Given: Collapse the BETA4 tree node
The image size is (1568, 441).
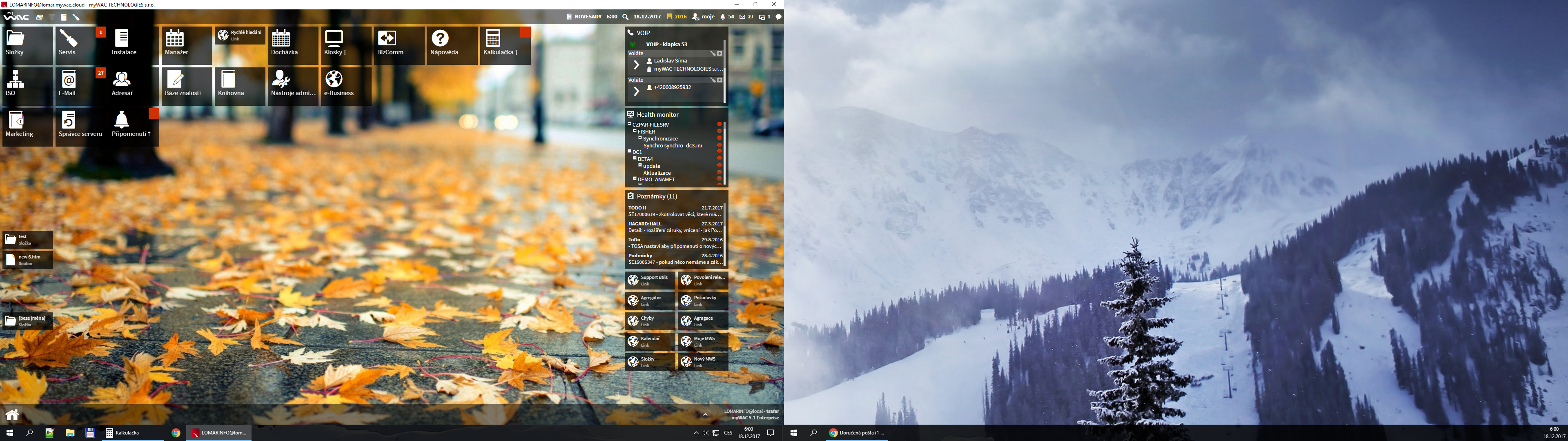Looking at the screenshot, I should pyautogui.click(x=634, y=158).
